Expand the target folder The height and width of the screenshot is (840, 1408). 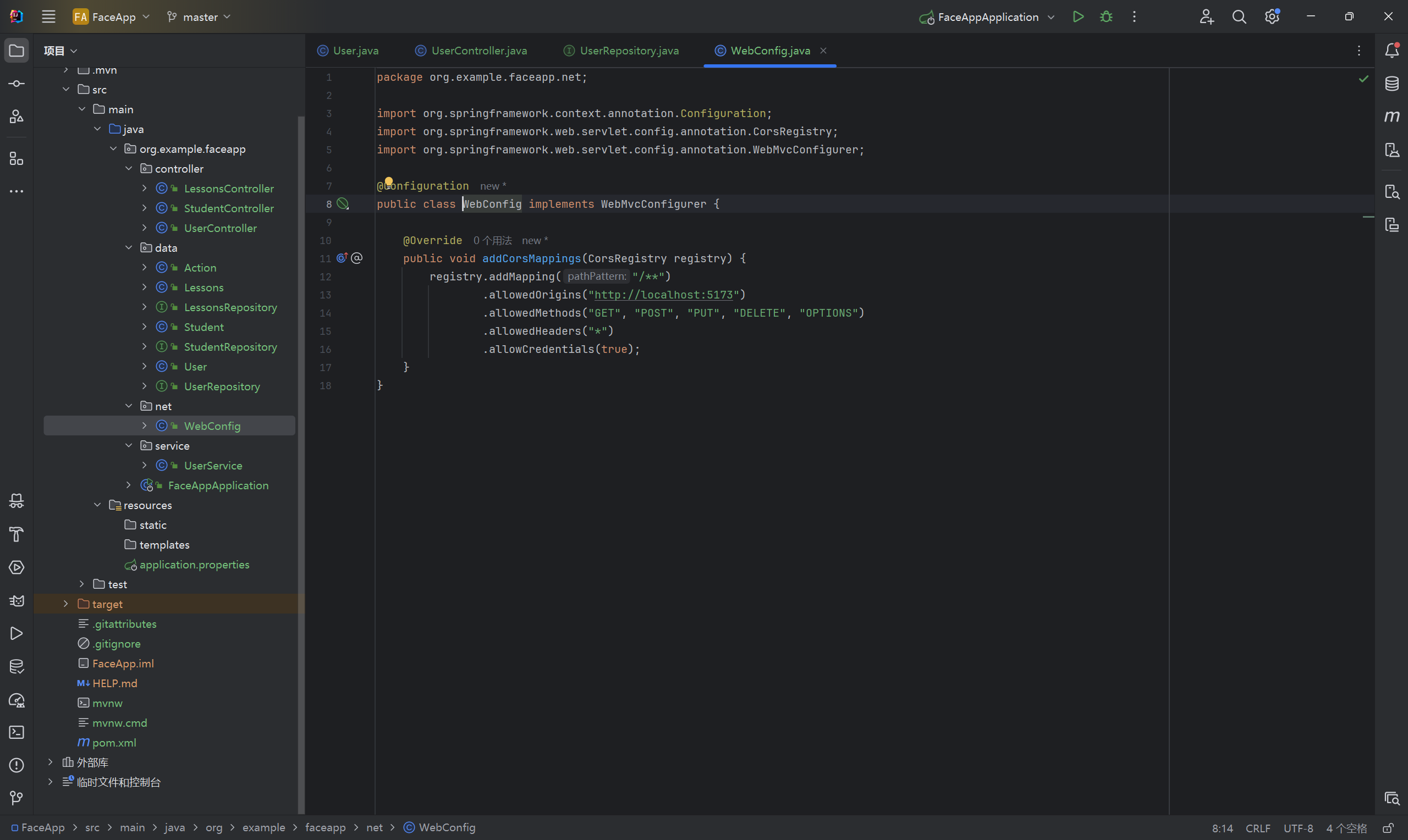pos(65,604)
